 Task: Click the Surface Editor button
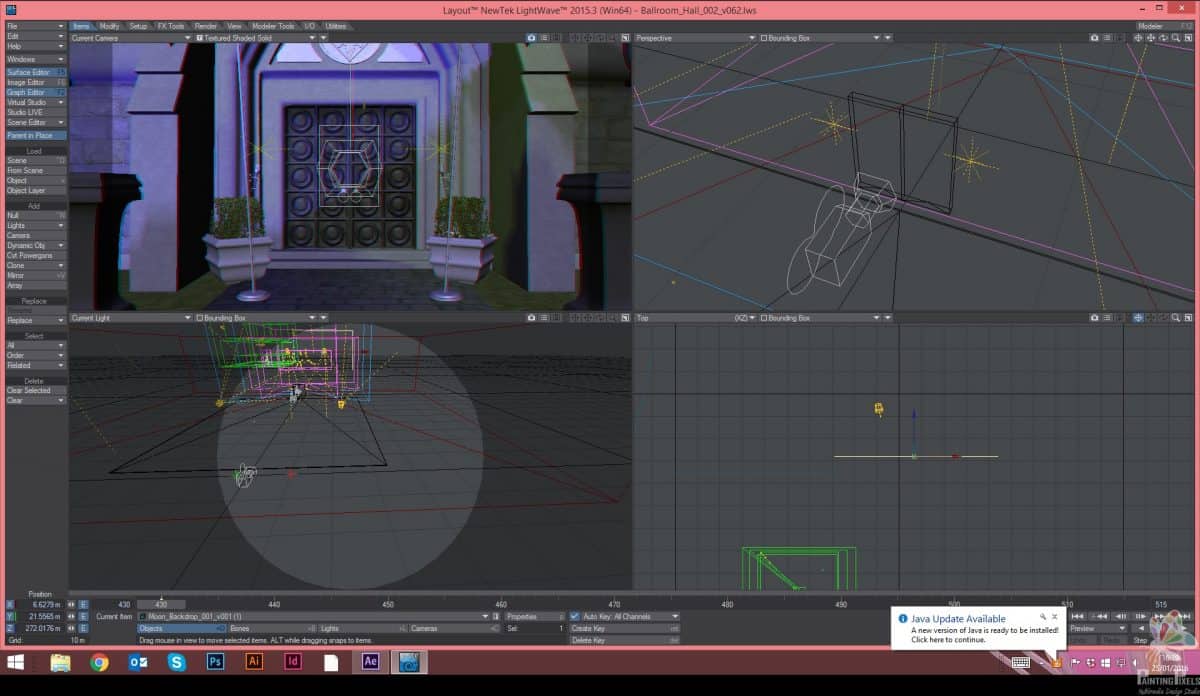[x=32, y=72]
